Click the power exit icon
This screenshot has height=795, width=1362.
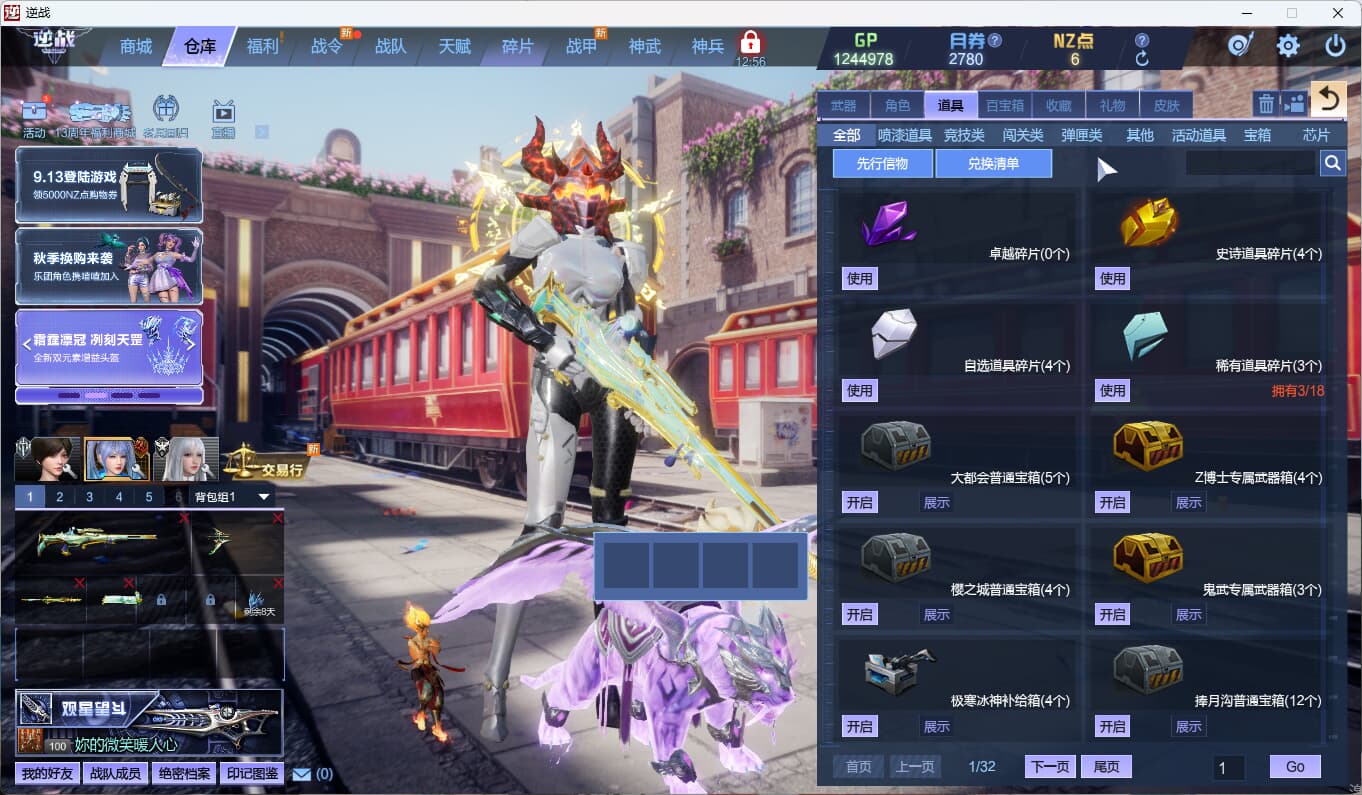click(1335, 45)
